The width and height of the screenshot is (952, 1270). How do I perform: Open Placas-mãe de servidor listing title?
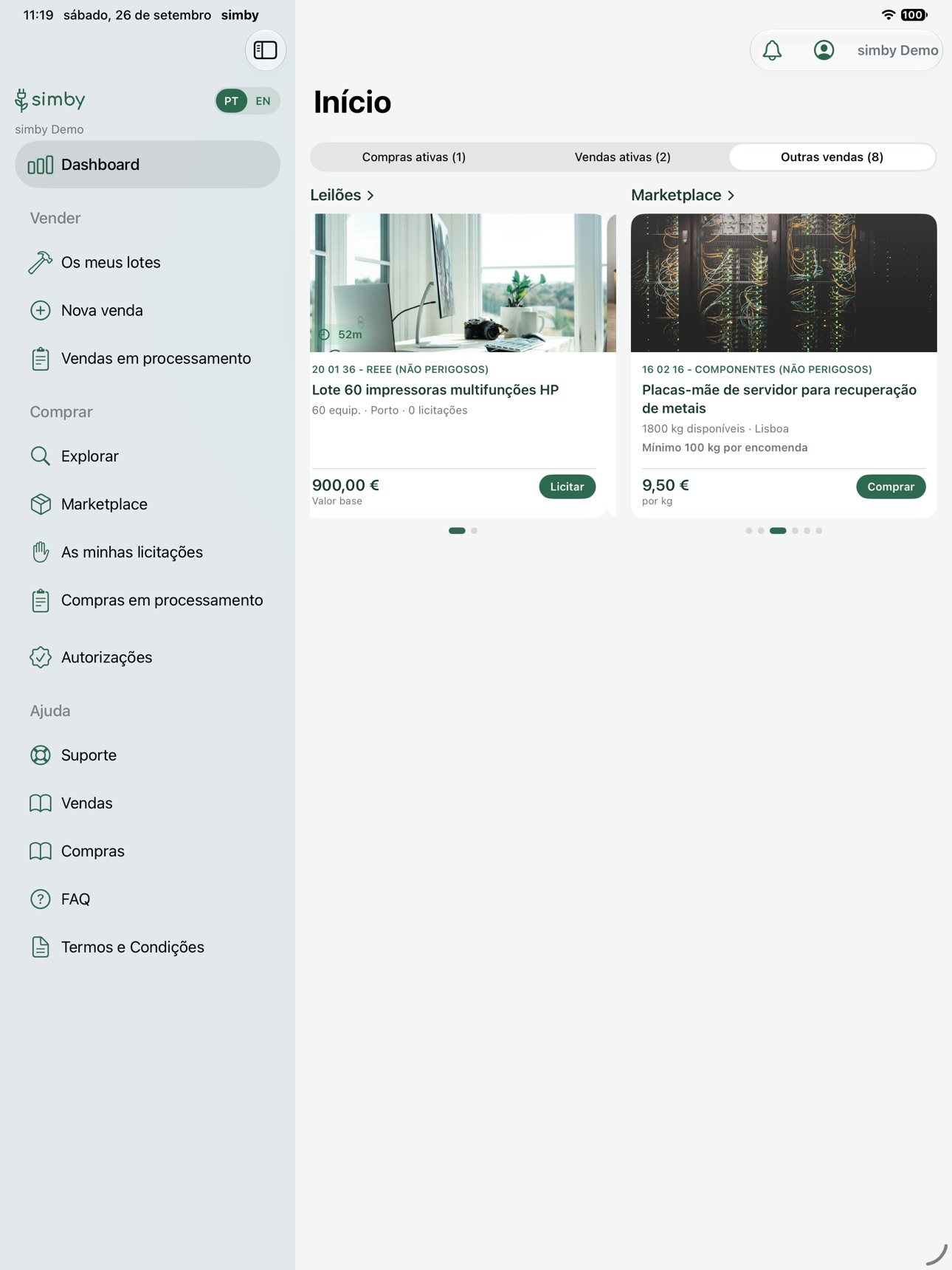point(779,399)
